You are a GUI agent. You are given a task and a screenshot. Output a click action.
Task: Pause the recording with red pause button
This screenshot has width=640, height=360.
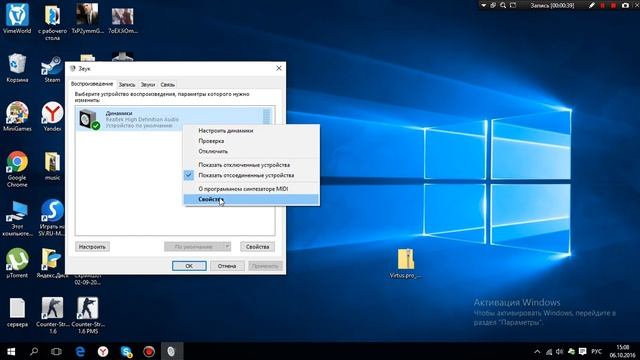(x=602, y=5)
